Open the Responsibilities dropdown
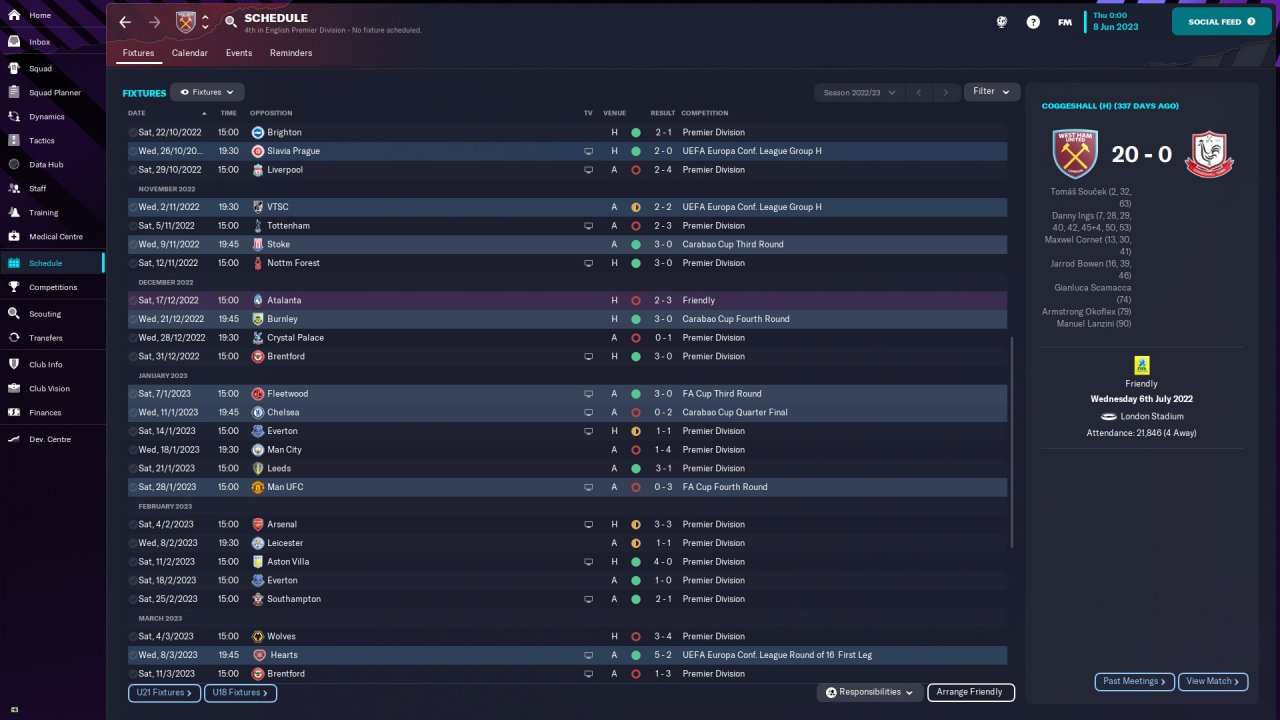This screenshot has height=720, width=1280. click(x=869, y=692)
